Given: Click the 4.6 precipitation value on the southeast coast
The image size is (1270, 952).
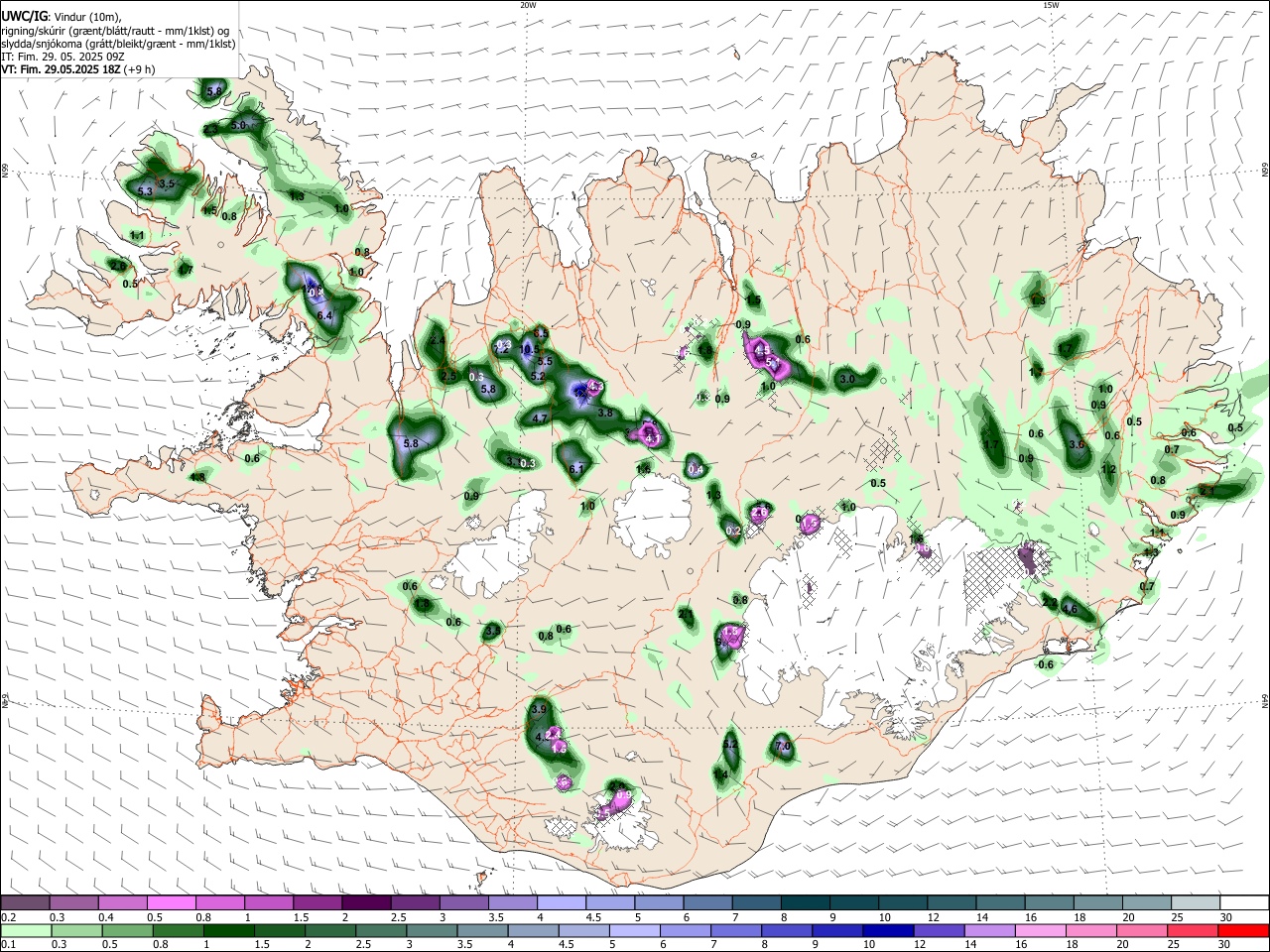Looking at the screenshot, I should click(x=1070, y=609).
